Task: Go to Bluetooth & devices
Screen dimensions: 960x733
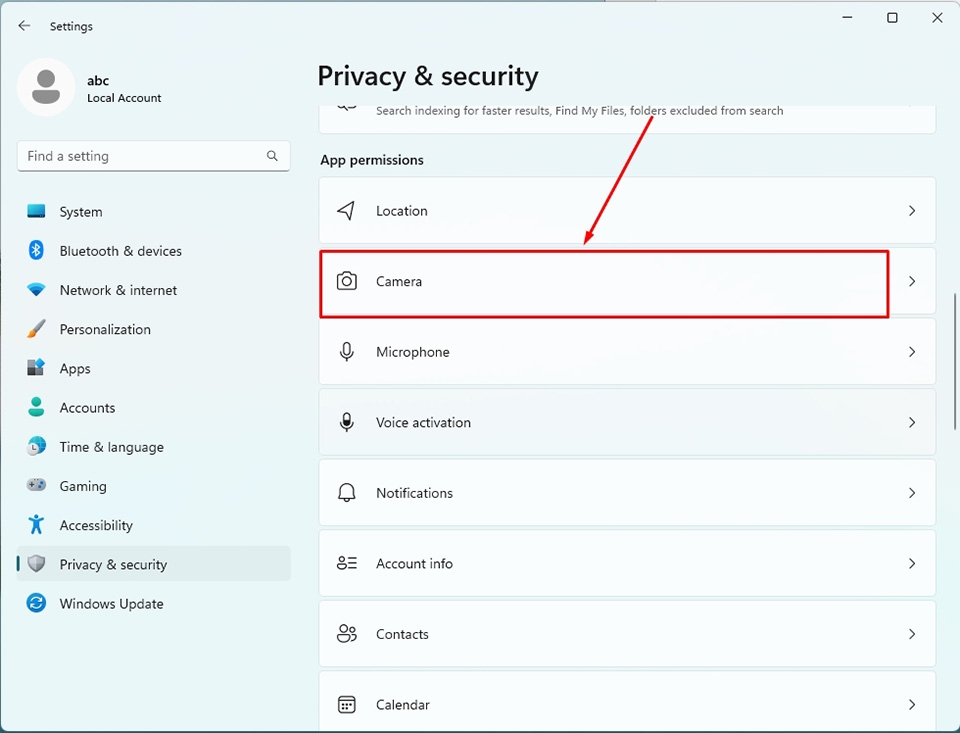Action: [153, 250]
